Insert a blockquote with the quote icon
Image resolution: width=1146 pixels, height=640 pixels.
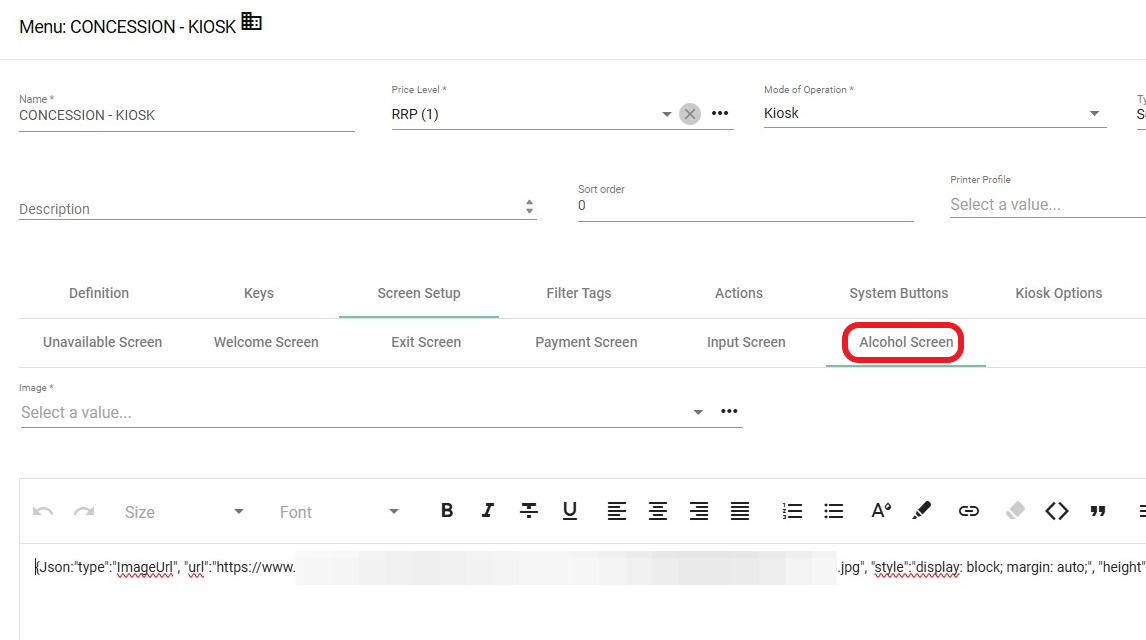pos(1098,511)
